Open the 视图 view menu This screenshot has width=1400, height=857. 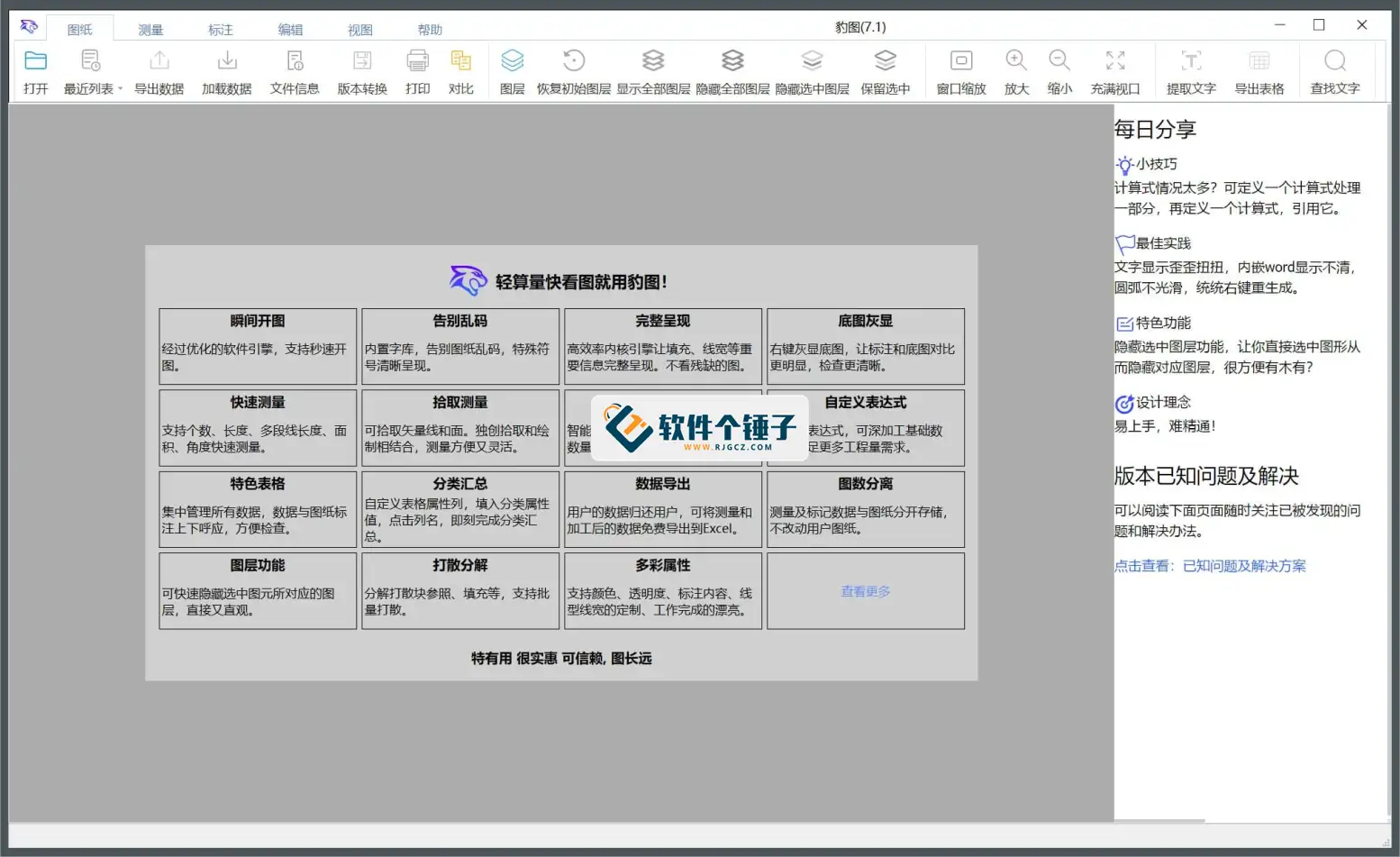click(359, 29)
